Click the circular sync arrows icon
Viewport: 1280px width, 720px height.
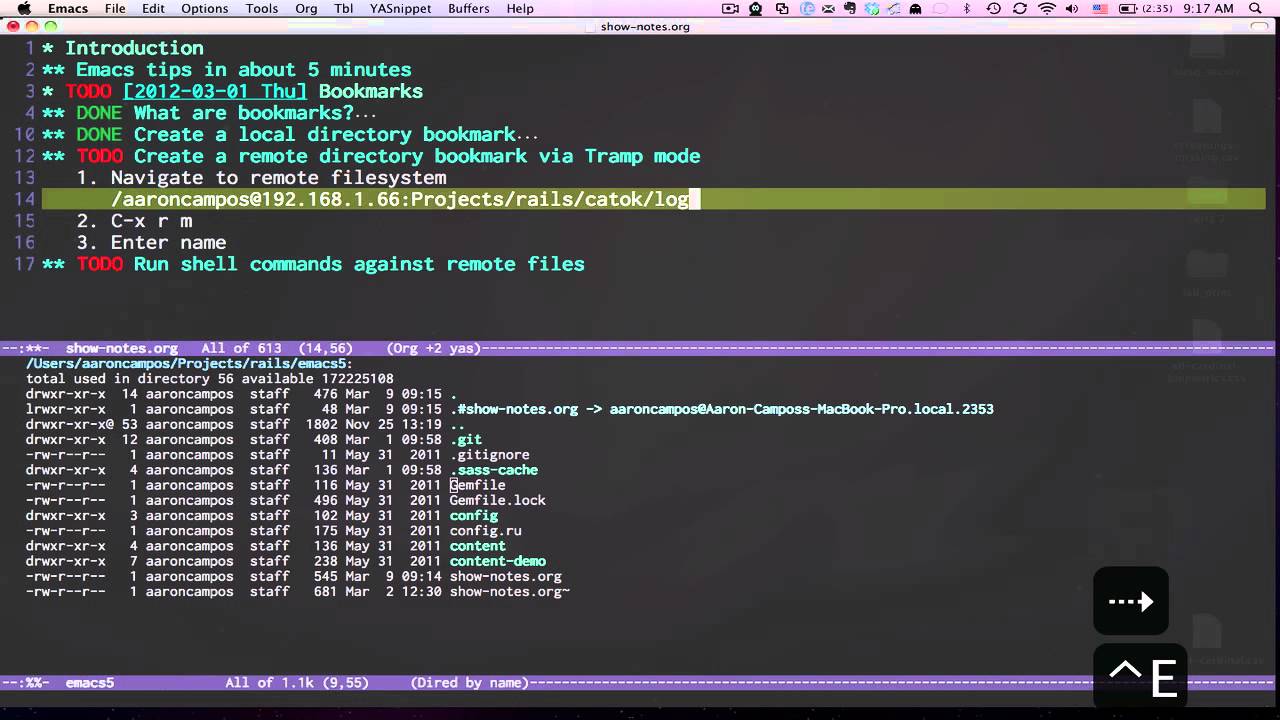1020,8
